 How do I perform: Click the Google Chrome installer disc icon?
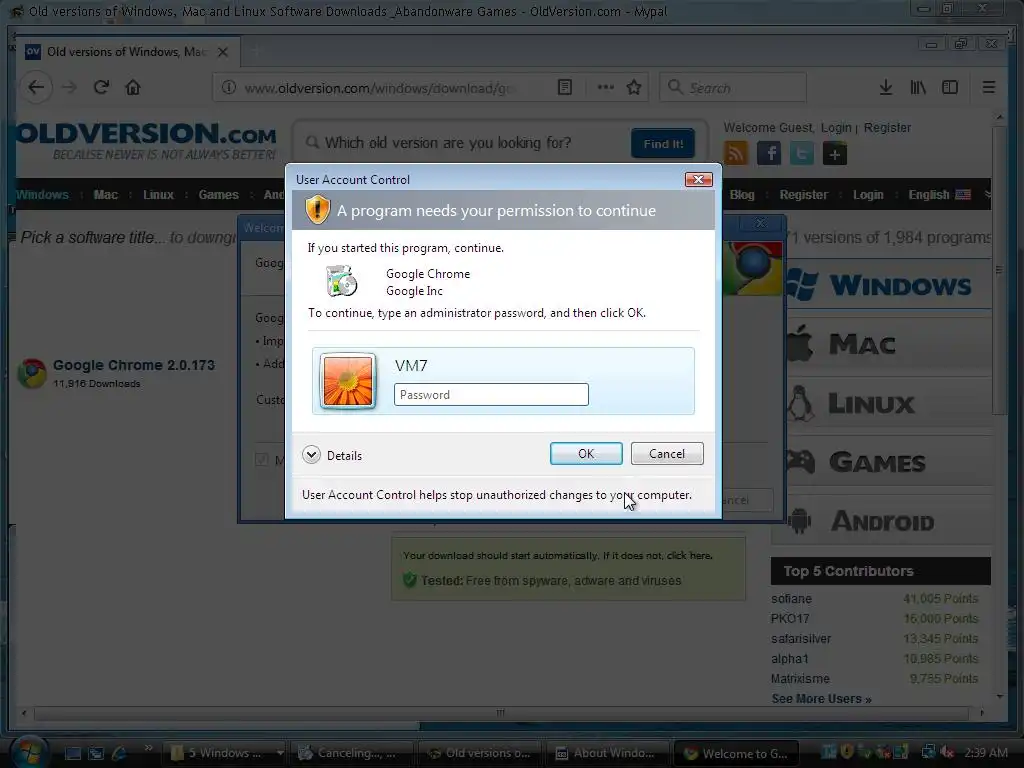(342, 281)
